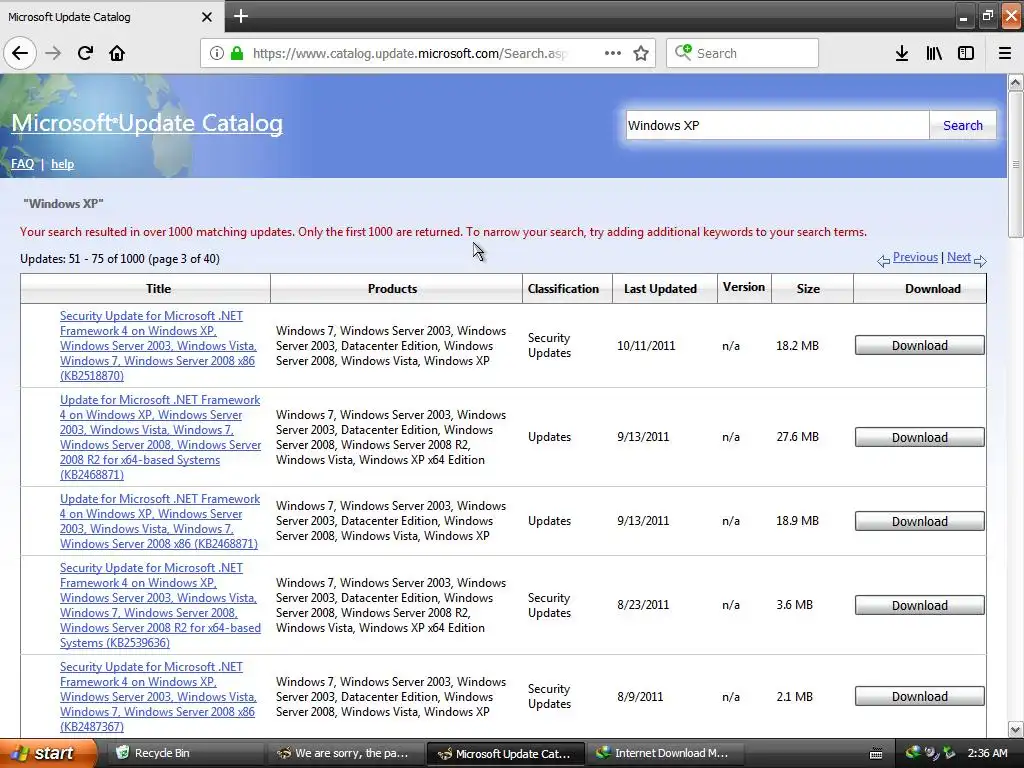Viewport: 1024px width, 768px height.
Task: Download the 27.6 MB update
Action: coord(920,437)
